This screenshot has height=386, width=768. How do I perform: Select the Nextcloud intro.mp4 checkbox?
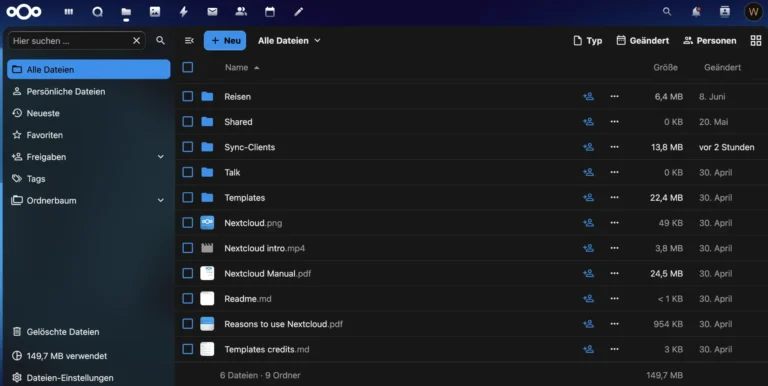188,248
